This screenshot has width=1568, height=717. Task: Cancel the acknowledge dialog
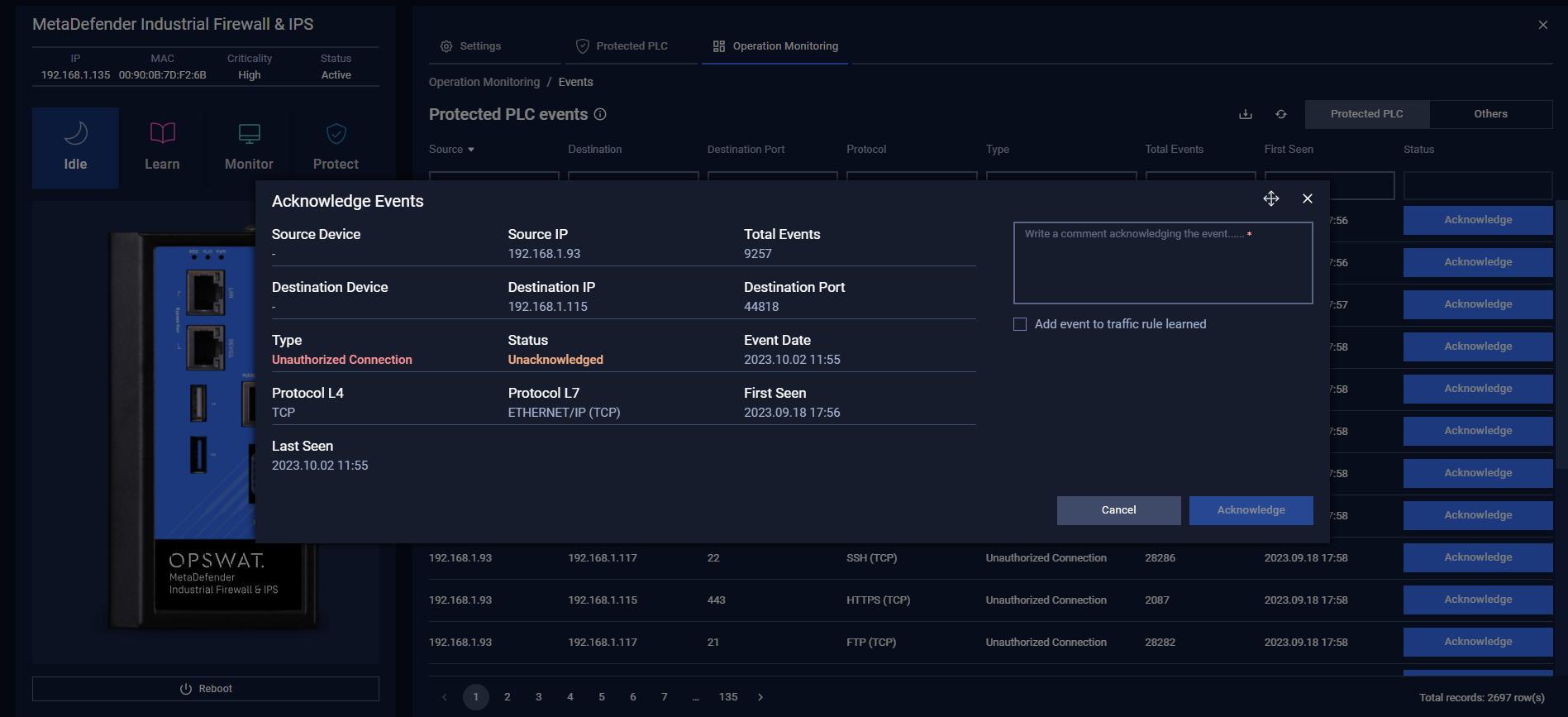point(1118,510)
